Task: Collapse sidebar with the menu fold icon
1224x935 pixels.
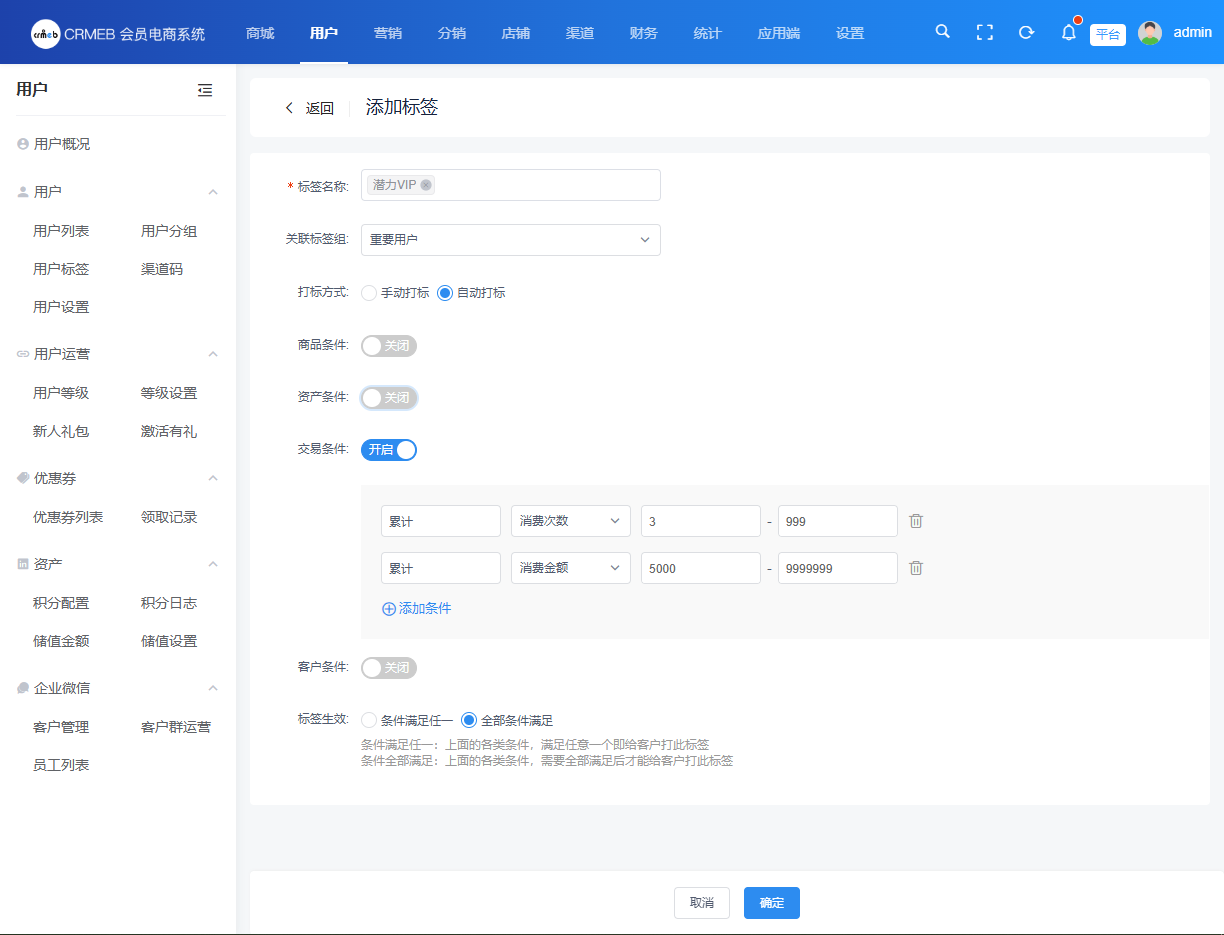Action: tap(205, 90)
